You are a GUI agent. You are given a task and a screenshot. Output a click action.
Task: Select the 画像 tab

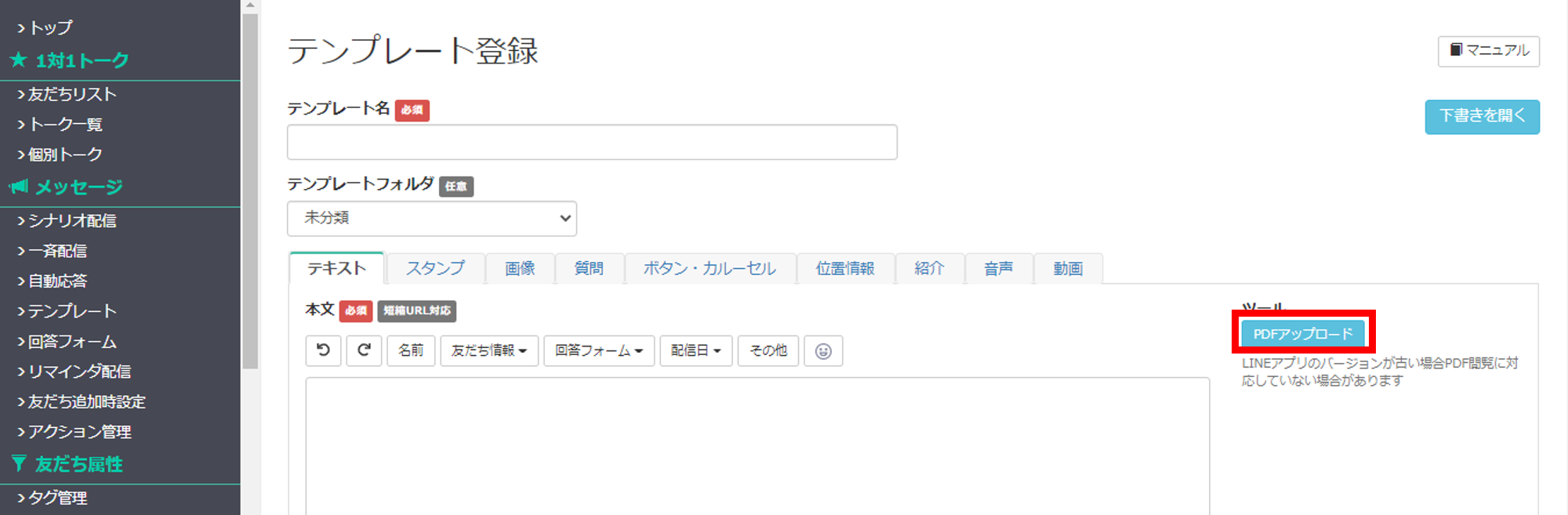pyautogui.click(x=520, y=268)
